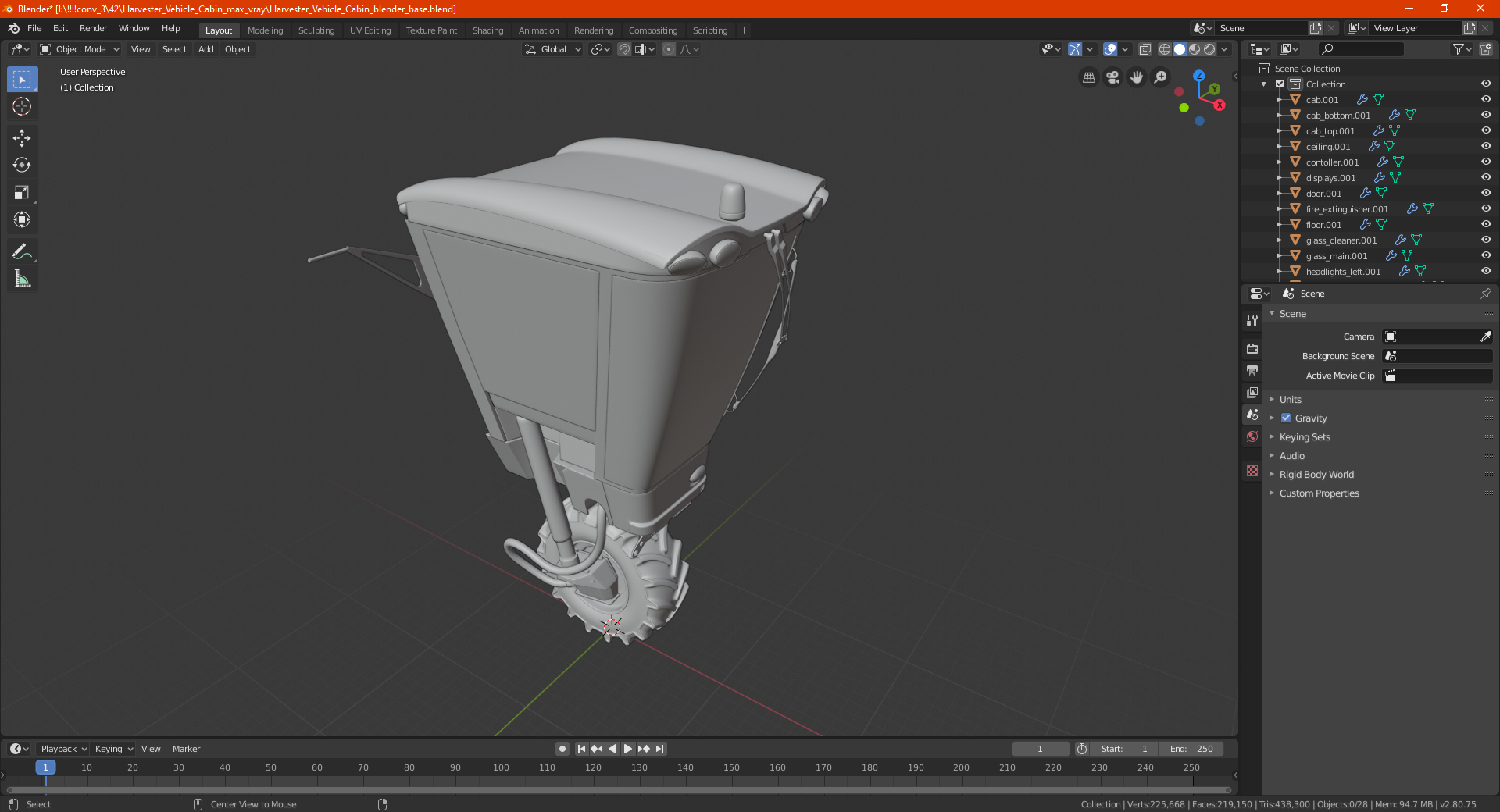Click the zoom view magnifier icon

point(1161,77)
